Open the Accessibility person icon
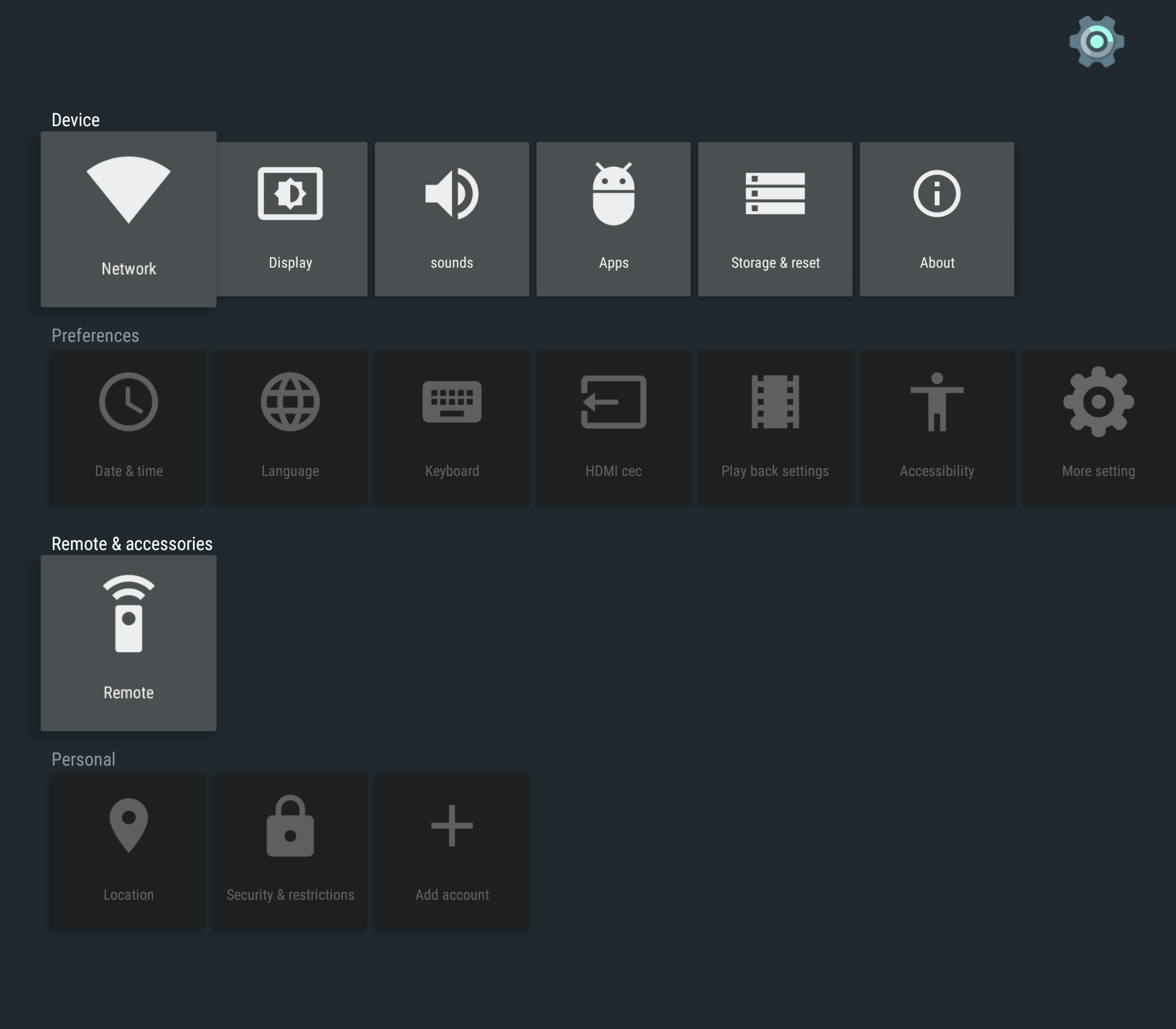Viewport: 1176px width, 1029px height. (x=937, y=402)
